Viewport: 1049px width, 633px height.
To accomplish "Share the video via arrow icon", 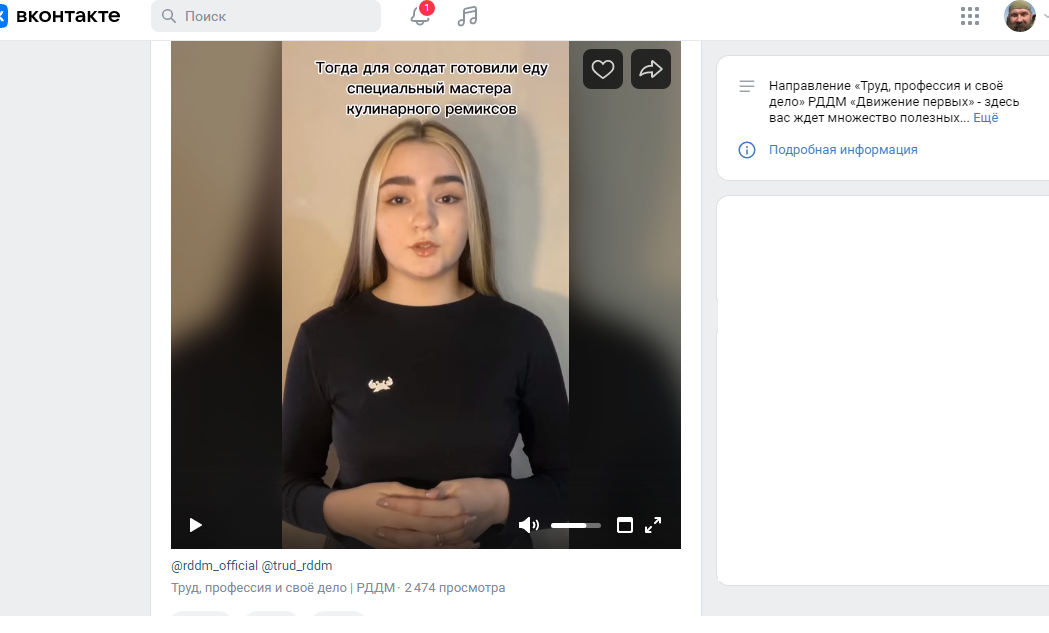I will tap(651, 69).
